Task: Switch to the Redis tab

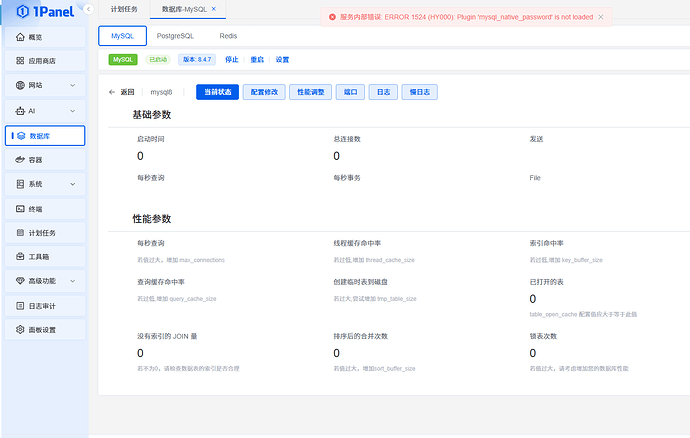Action: pos(228,35)
